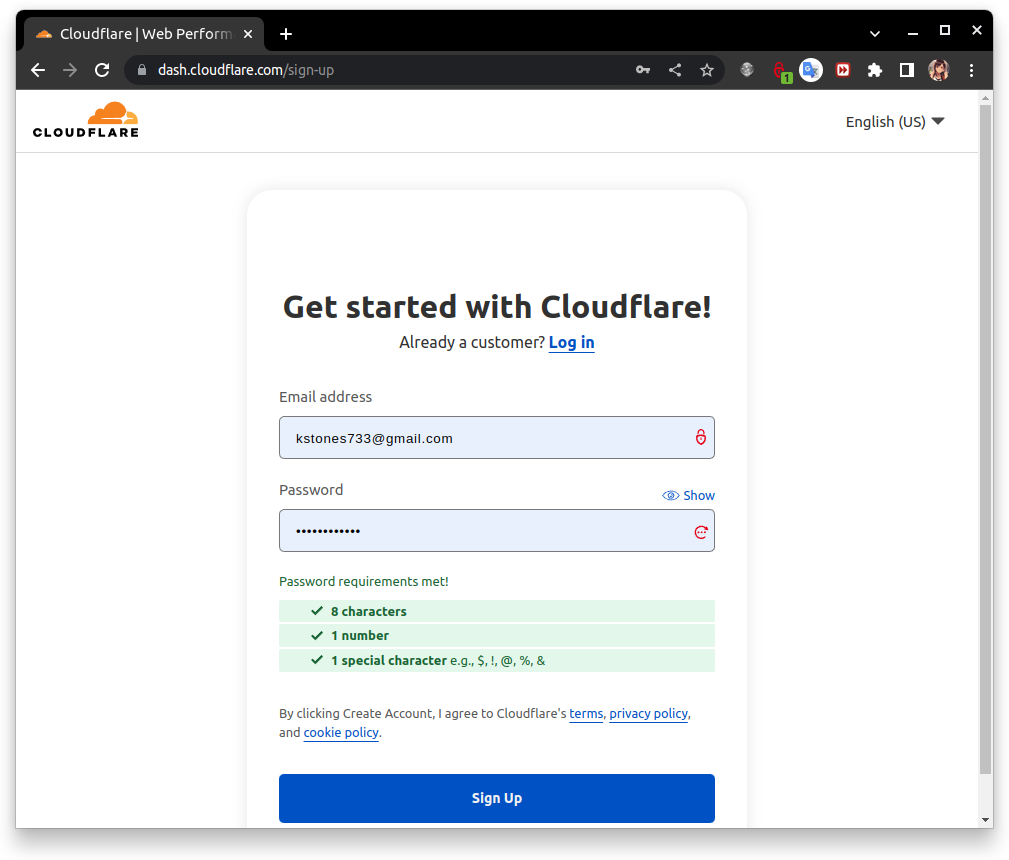Viewport: 1009px width, 860px height.
Task: Click the saved passwords key icon
Action: pos(643,70)
